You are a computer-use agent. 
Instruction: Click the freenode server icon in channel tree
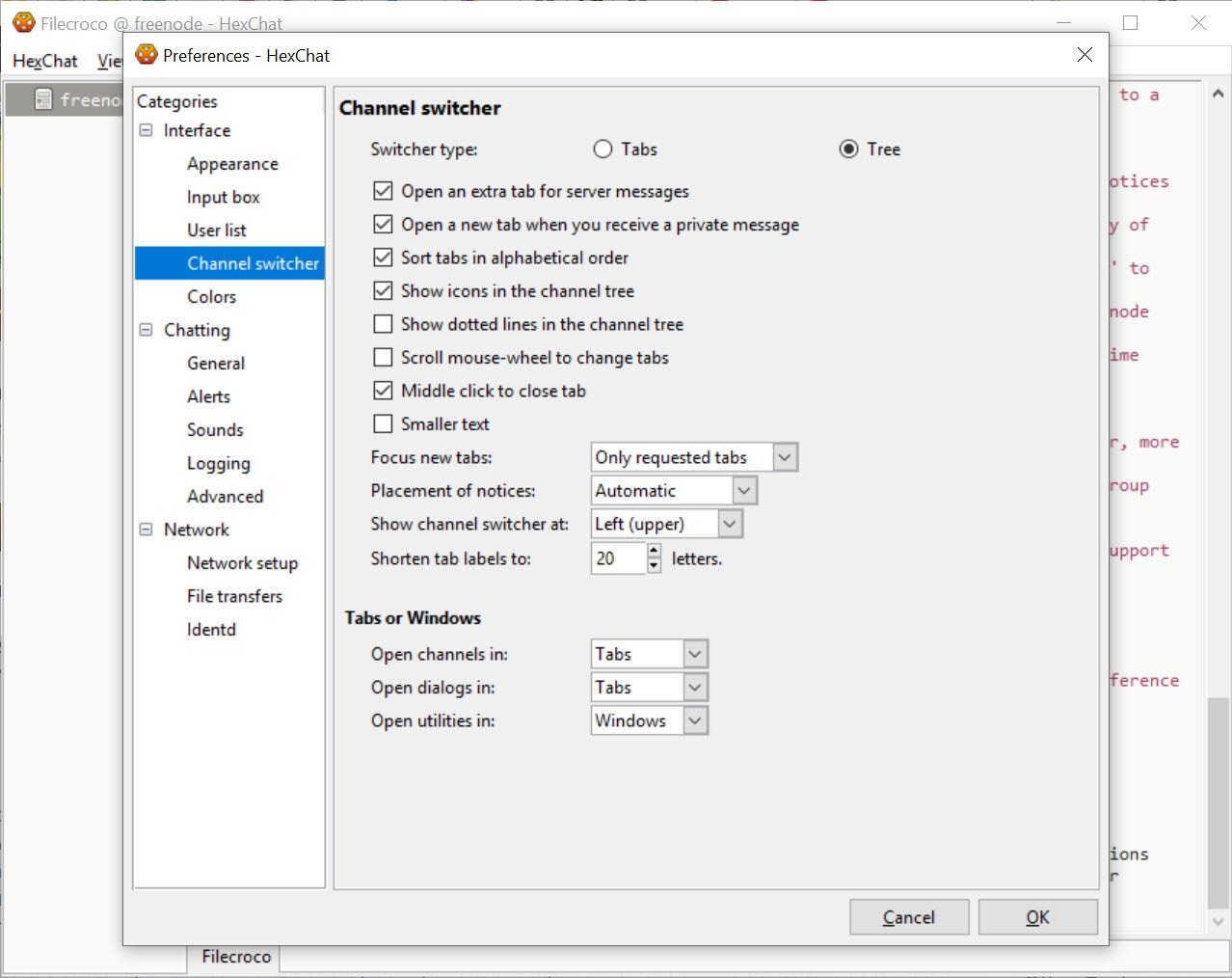[43, 99]
